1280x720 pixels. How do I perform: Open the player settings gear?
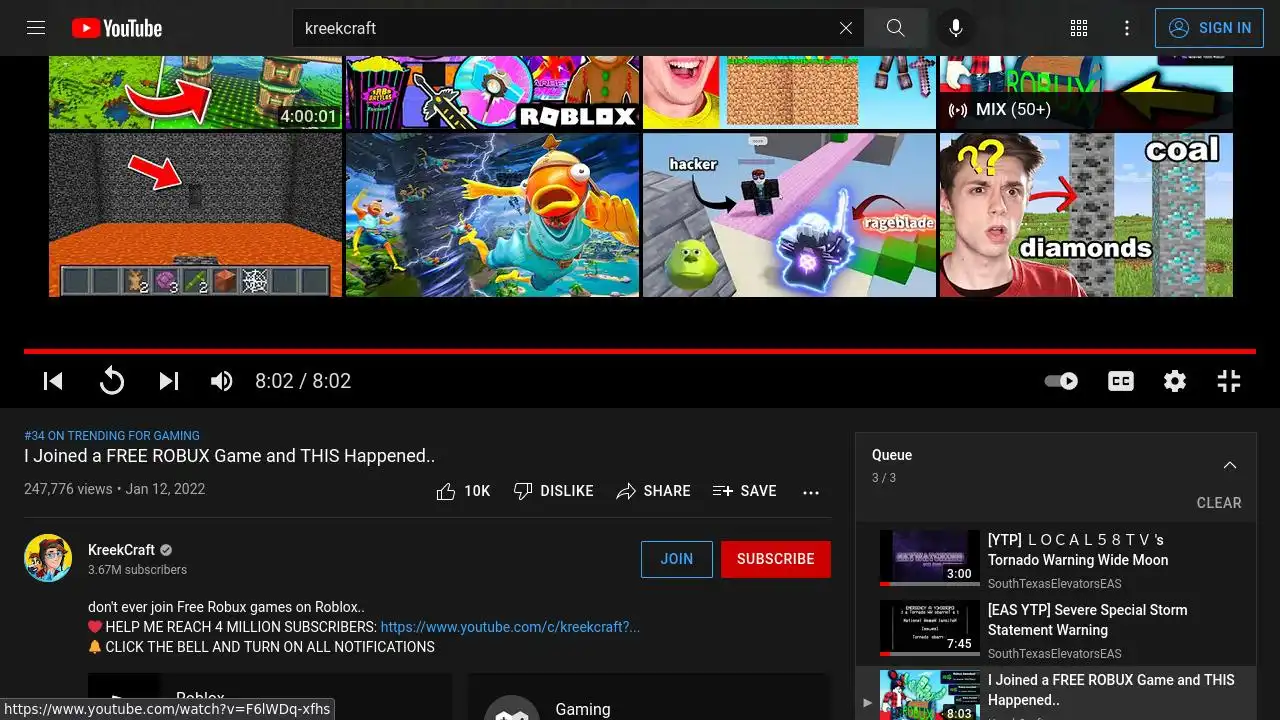pos(1175,381)
